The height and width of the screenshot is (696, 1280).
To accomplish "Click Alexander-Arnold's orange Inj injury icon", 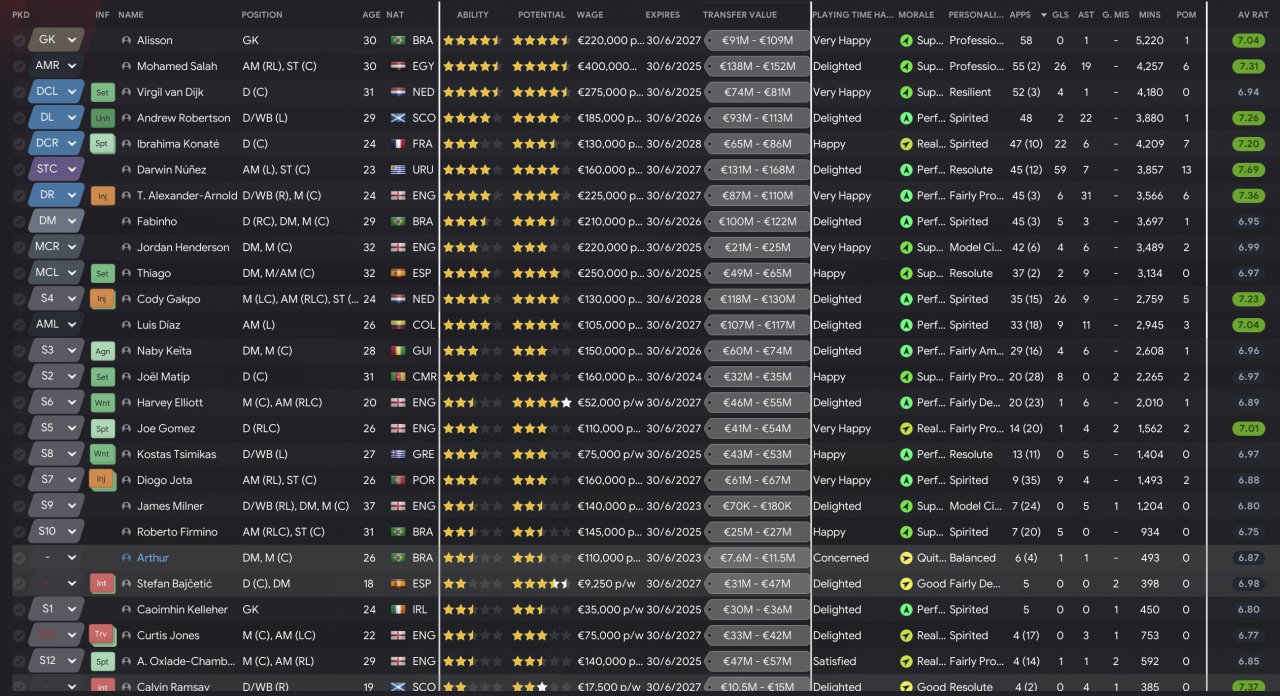I will [102, 196].
